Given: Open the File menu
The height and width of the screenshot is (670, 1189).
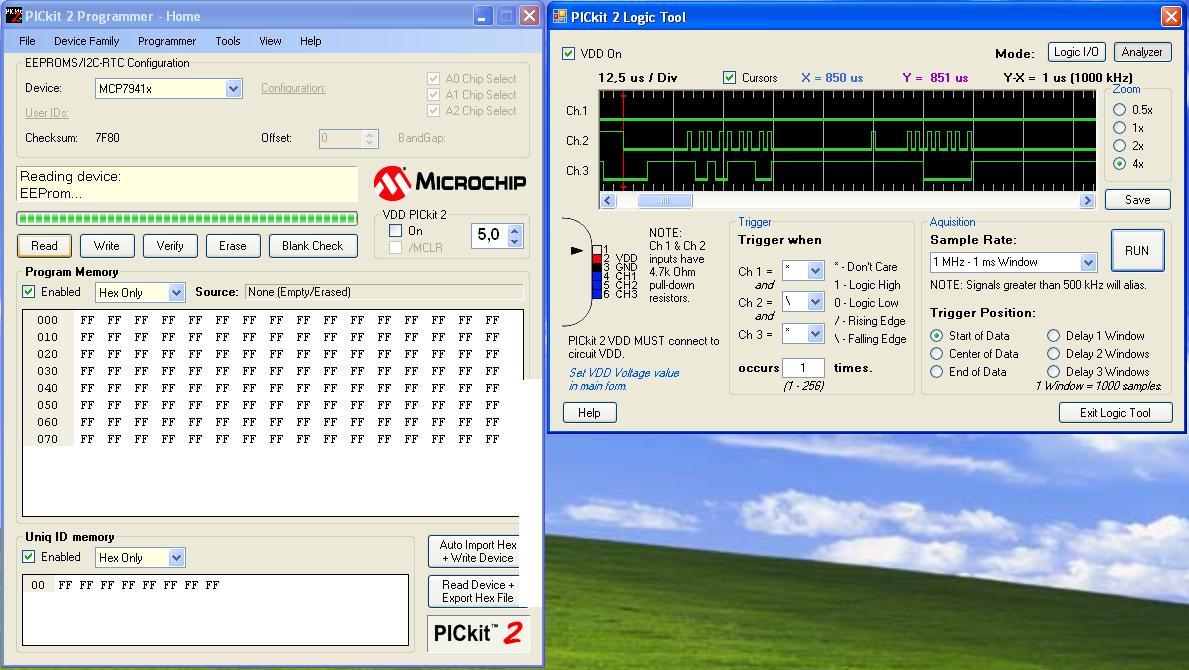Looking at the screenshot, I should click(x=27, y=41).
